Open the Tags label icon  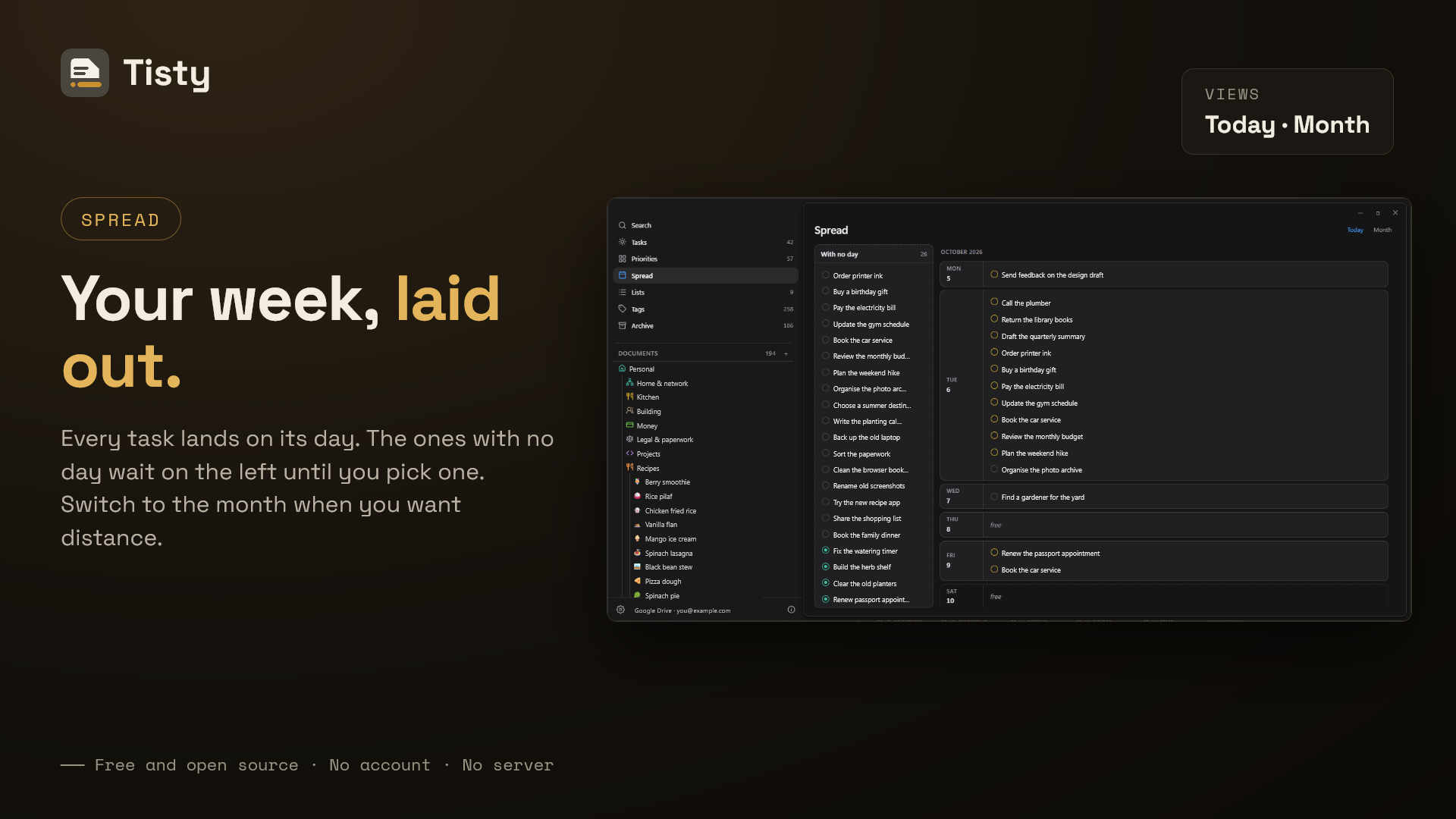pos(622,309)
